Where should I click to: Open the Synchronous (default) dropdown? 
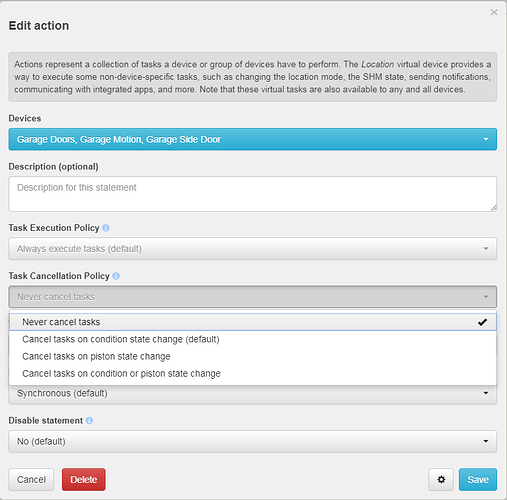(253, 395)
